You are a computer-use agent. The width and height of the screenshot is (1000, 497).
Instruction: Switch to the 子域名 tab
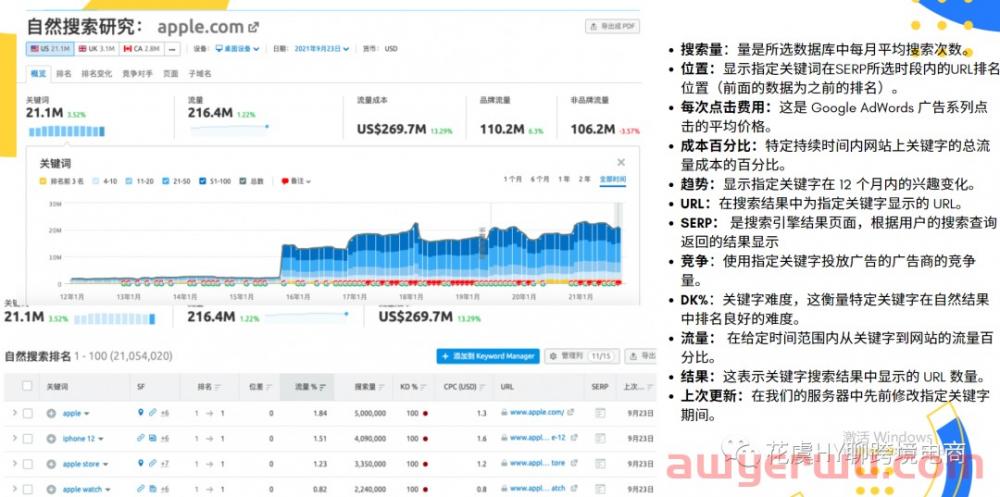click(x=200, y=73)
